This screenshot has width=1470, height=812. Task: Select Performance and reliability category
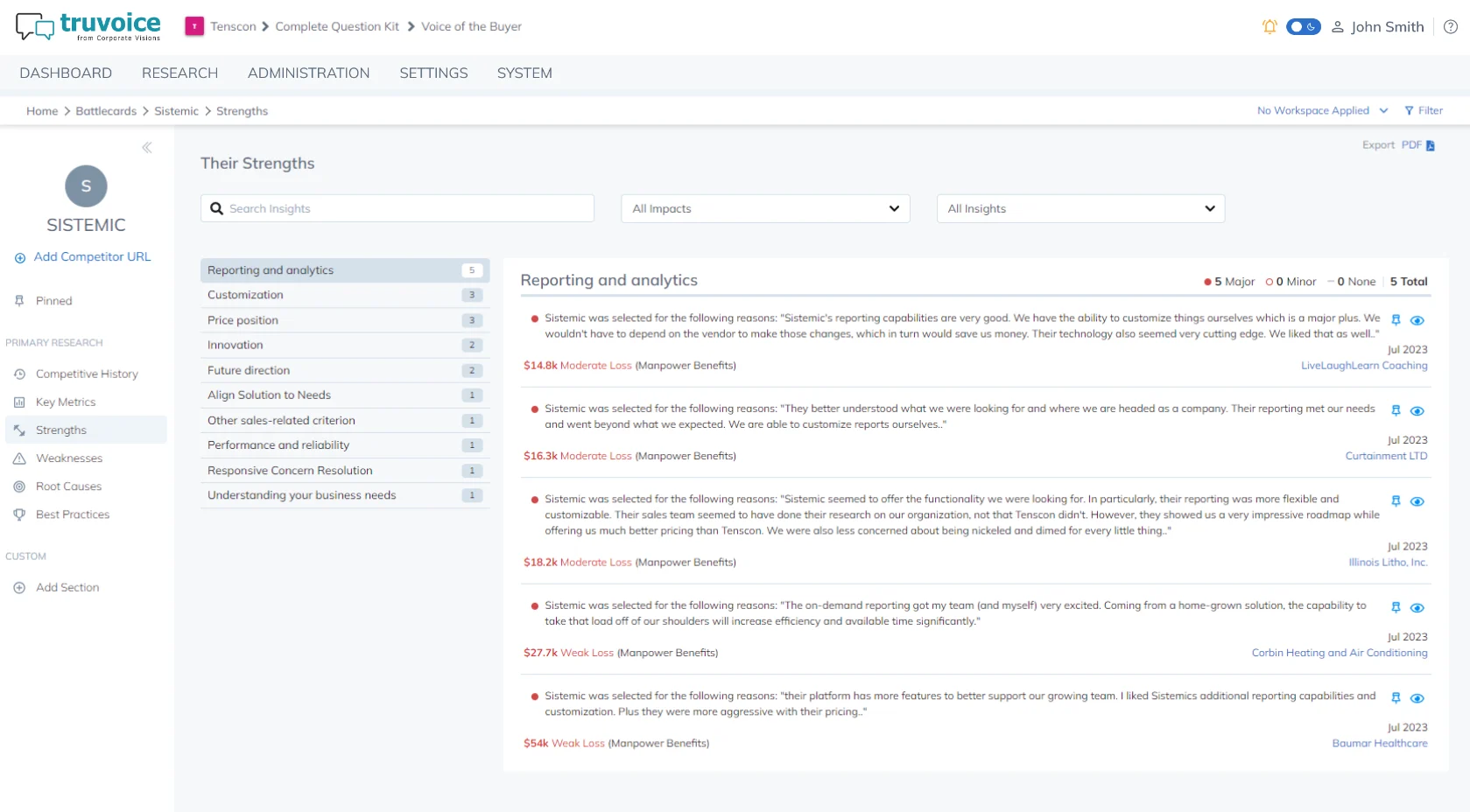point(345,444)
